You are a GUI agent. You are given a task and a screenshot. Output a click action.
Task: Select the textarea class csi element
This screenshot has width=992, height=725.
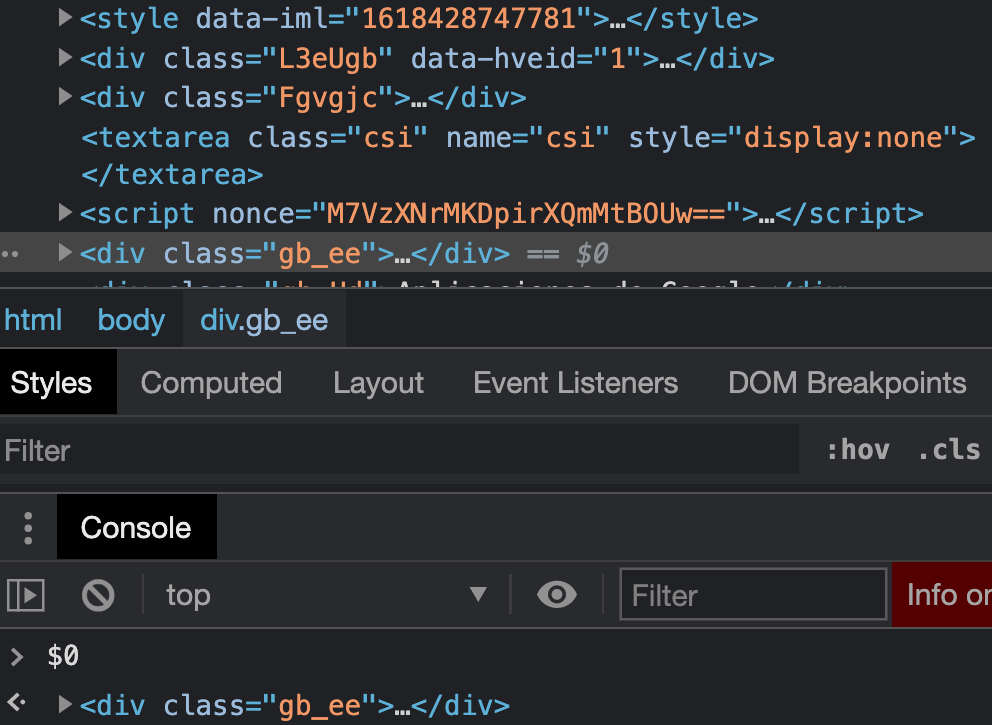(x=528, y=137)
